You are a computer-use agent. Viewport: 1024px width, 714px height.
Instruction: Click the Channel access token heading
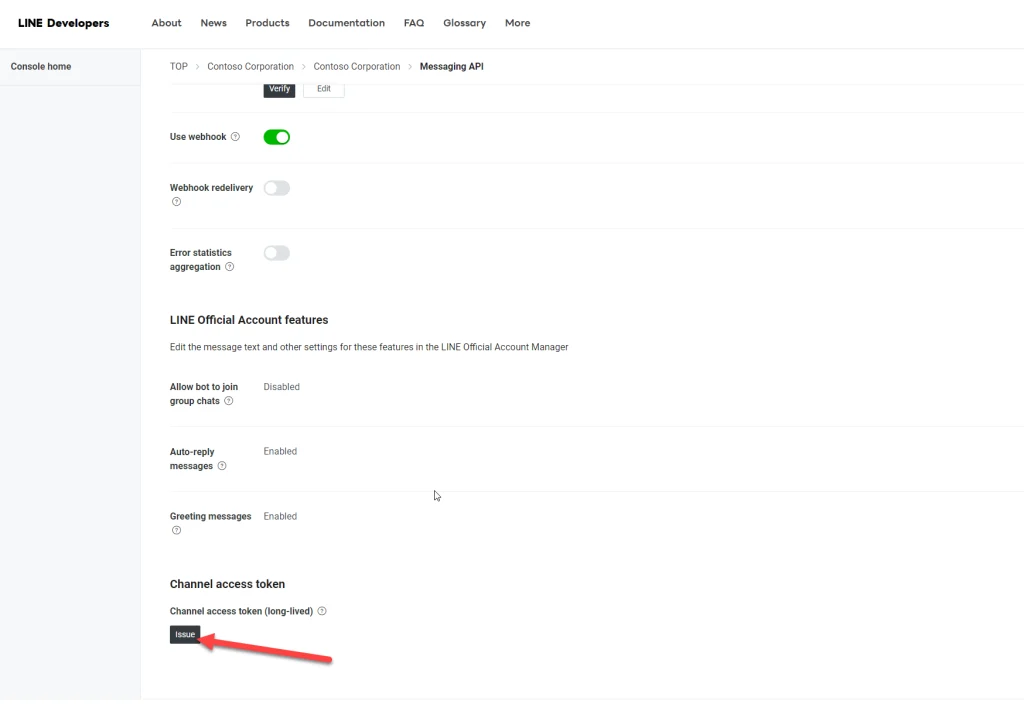point(227,584)
